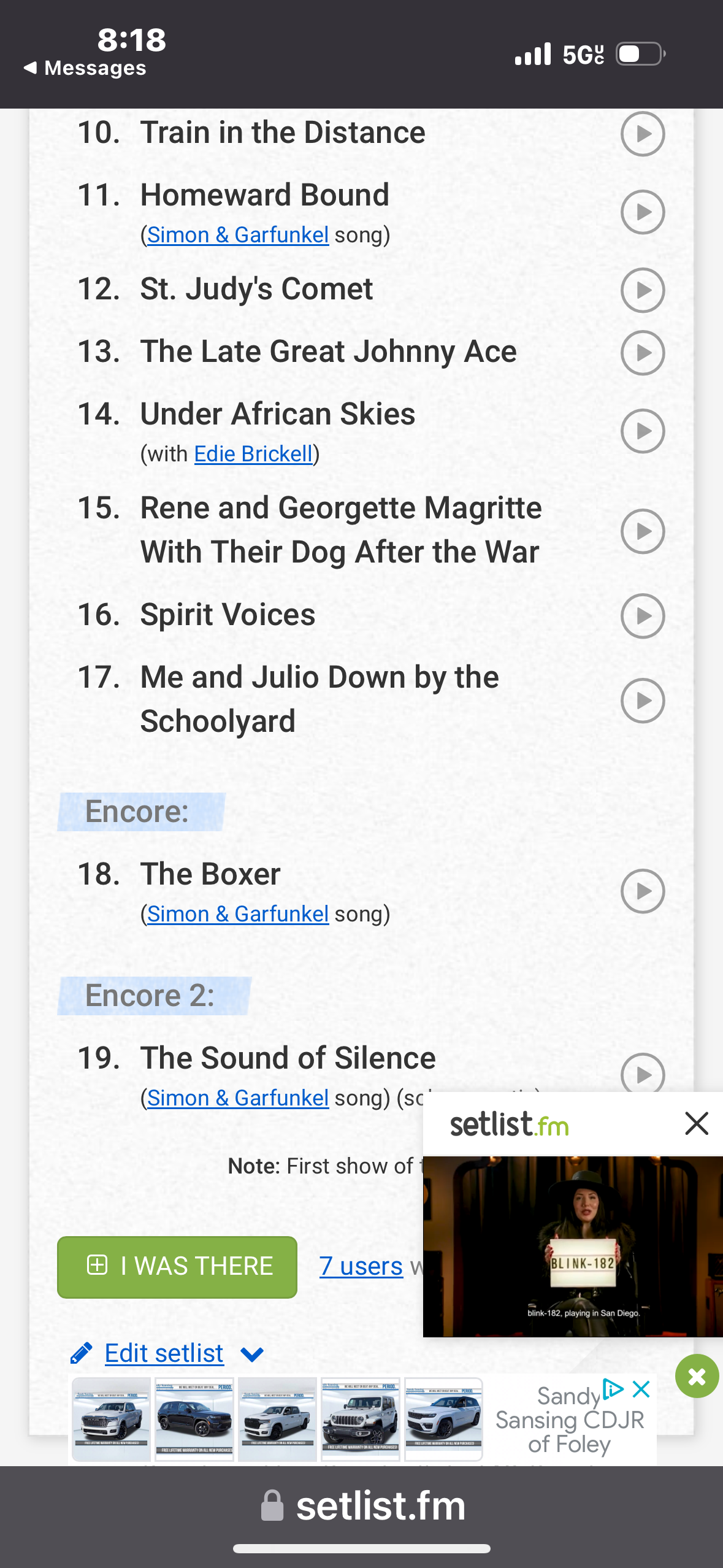Return to Messages app
This screenshot has height=1568, width=723.
click(x=85, y=67)
